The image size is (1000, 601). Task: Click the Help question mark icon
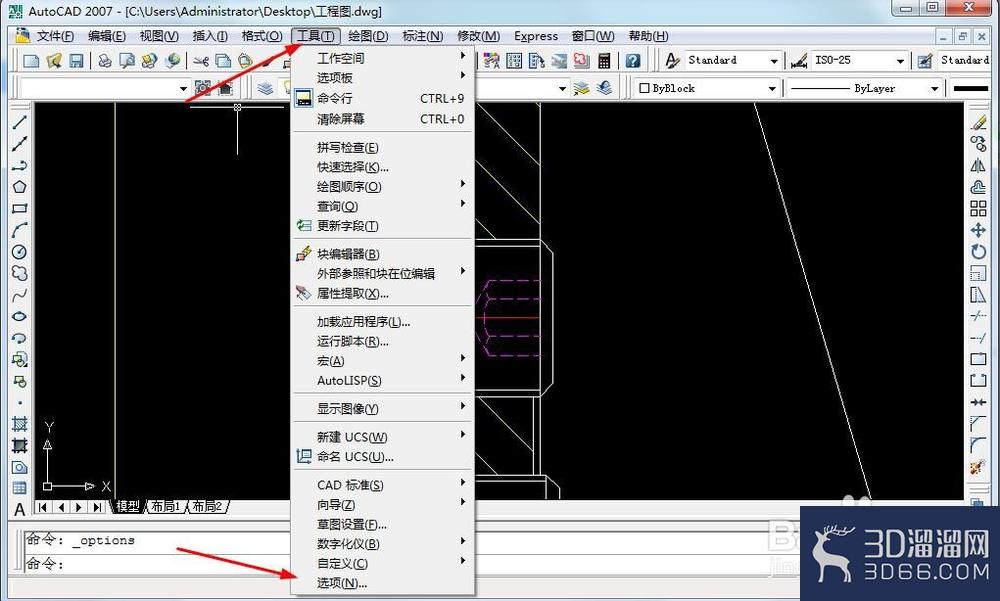coord(633,61)
